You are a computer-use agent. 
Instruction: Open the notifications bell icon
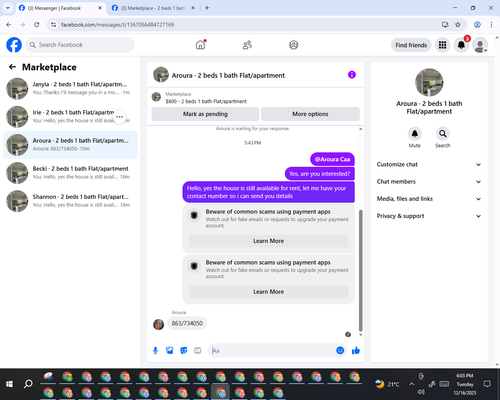pyautogui.click(x=461, y=45)
